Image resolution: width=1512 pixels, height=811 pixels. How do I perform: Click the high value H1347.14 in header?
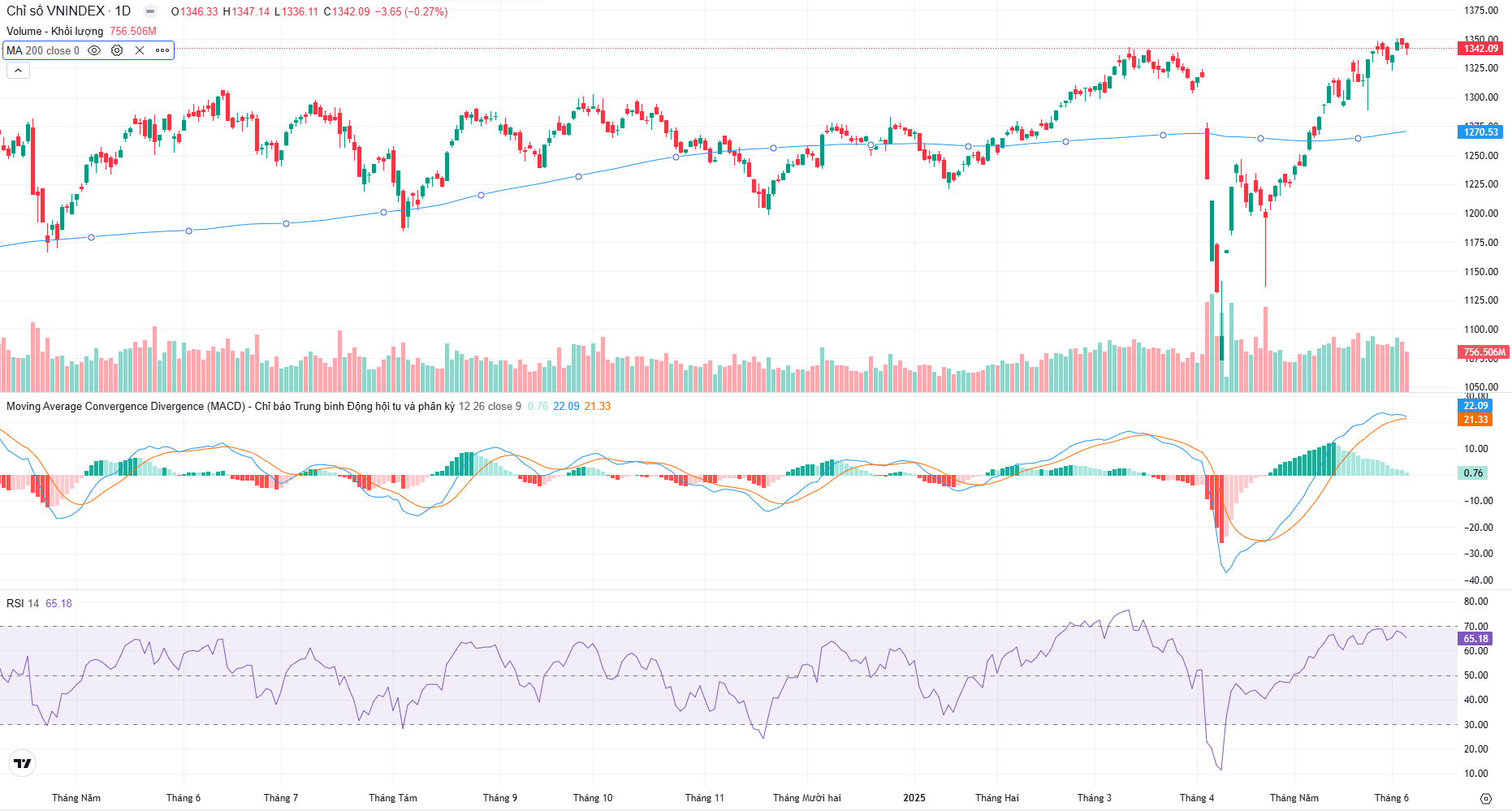tap(246, 11)
